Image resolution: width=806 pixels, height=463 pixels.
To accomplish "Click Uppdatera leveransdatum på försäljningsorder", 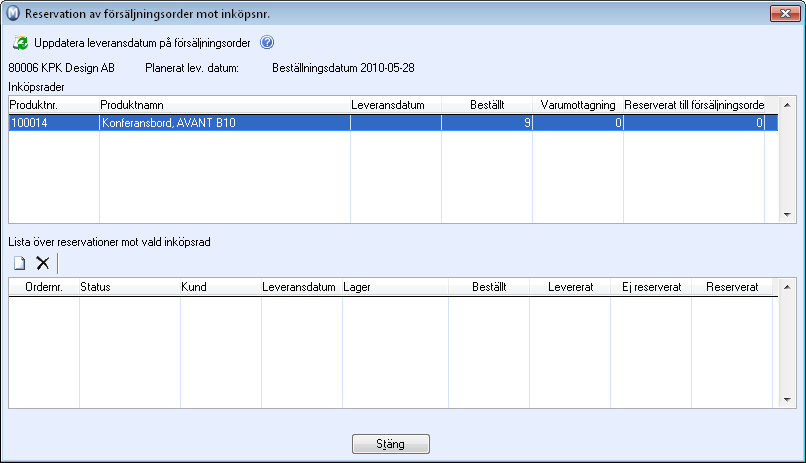I will pyautogui.click(x=142, y=43).
